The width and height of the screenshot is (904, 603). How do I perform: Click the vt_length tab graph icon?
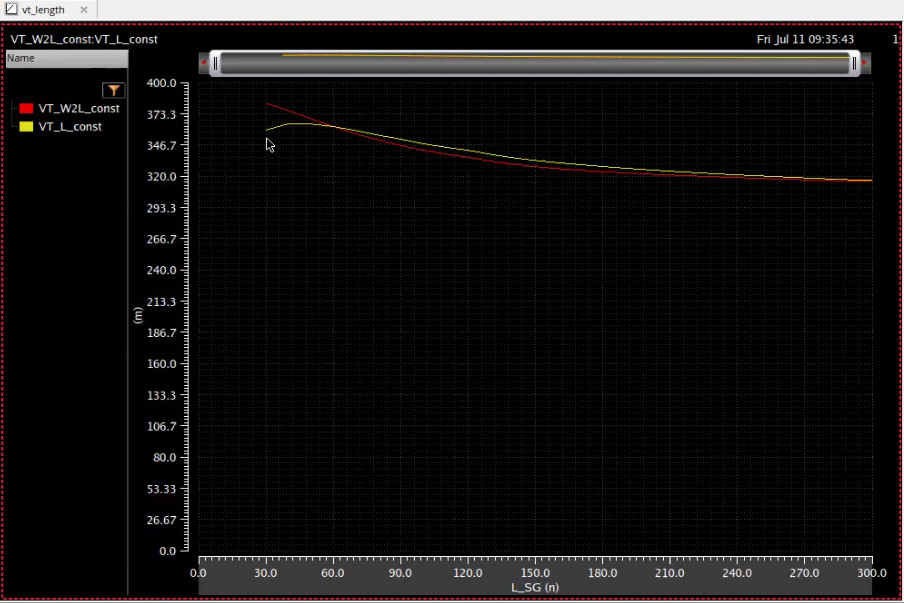point(11,9)
